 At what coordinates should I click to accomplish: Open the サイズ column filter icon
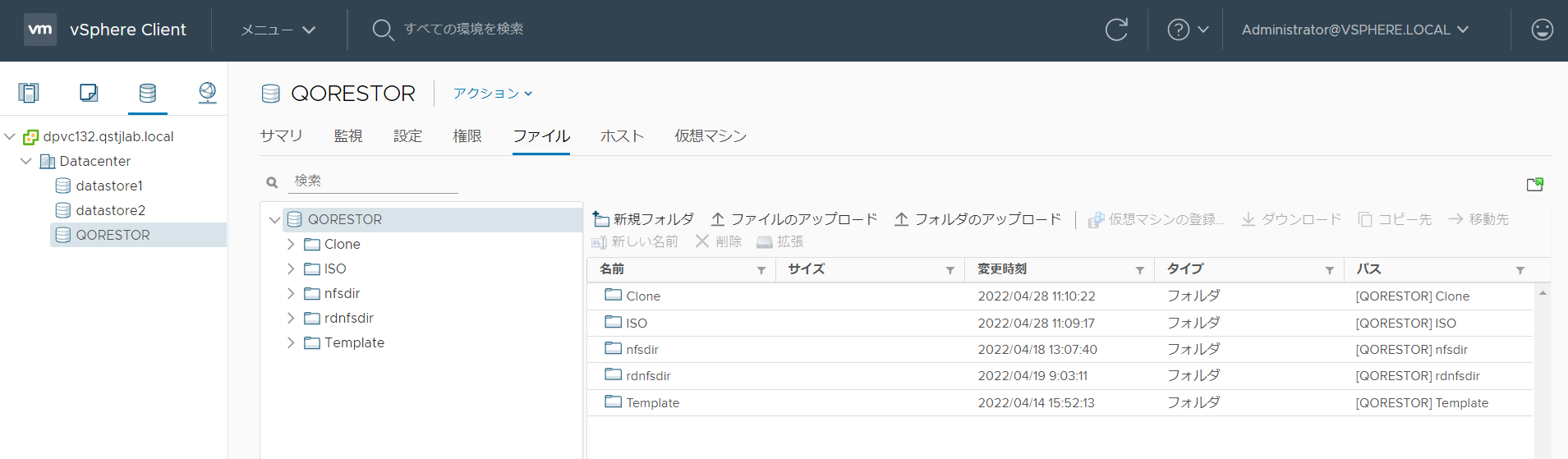pyautogui.click(x=950, y=270)
